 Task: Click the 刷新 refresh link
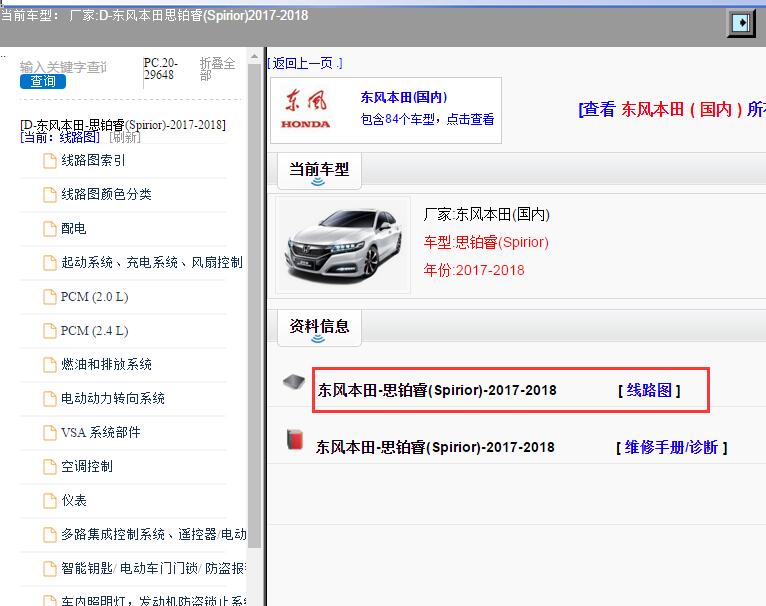coord(125,137)
